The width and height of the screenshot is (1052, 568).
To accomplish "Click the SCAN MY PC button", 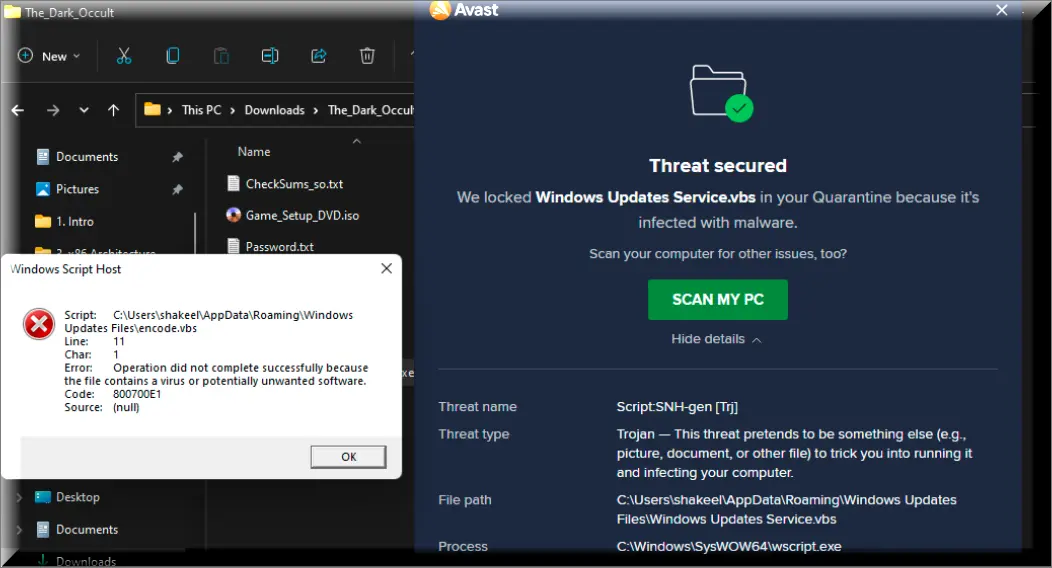I will click(718, 300).
